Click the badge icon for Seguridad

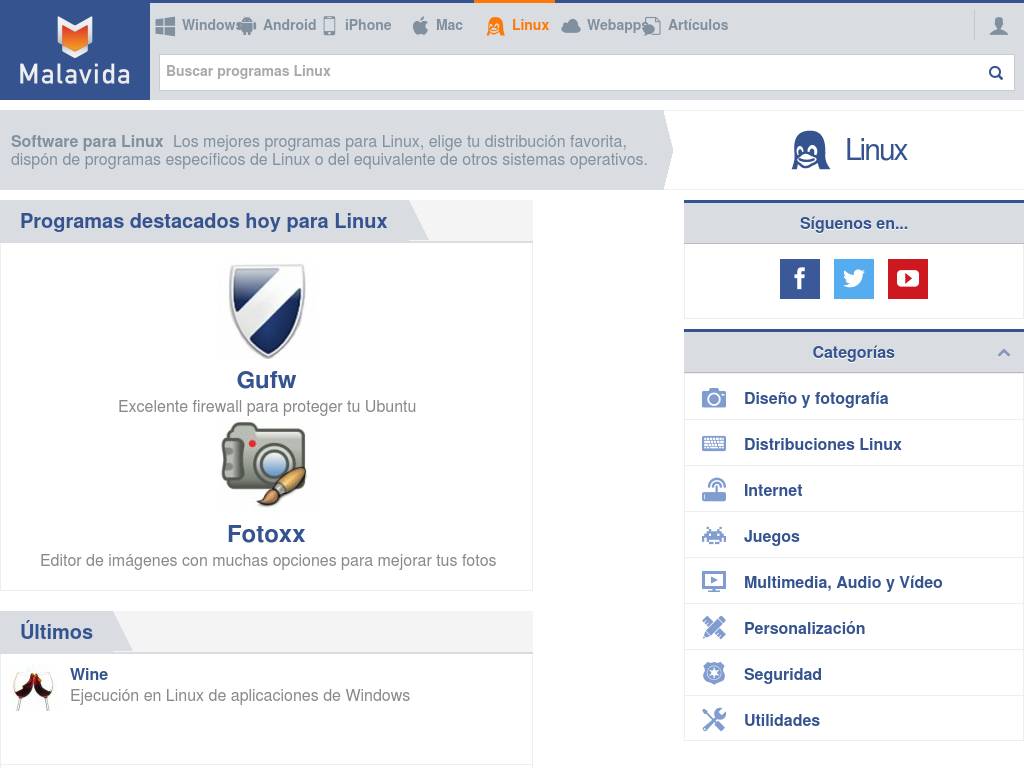click(x=714, y=673)
